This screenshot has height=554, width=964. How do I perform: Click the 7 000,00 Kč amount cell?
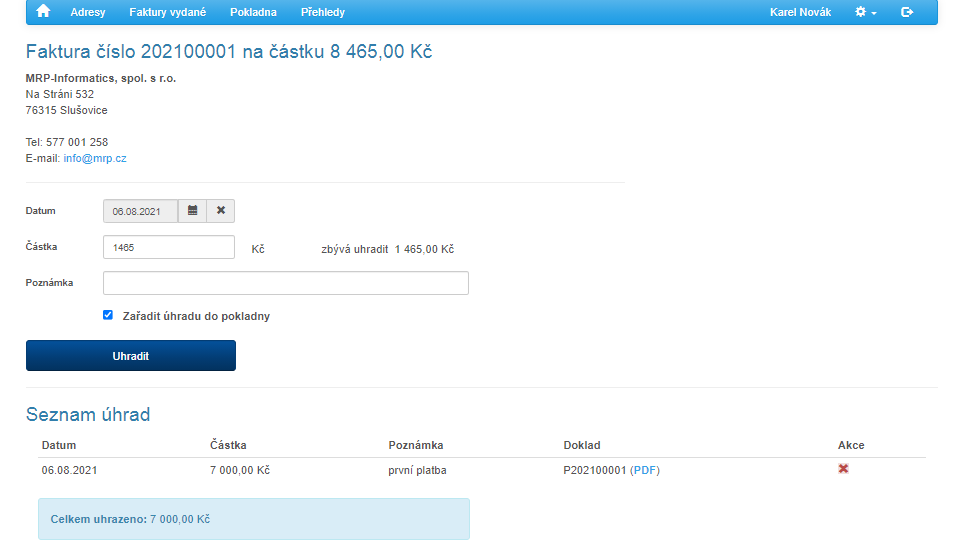coord(240,470)
